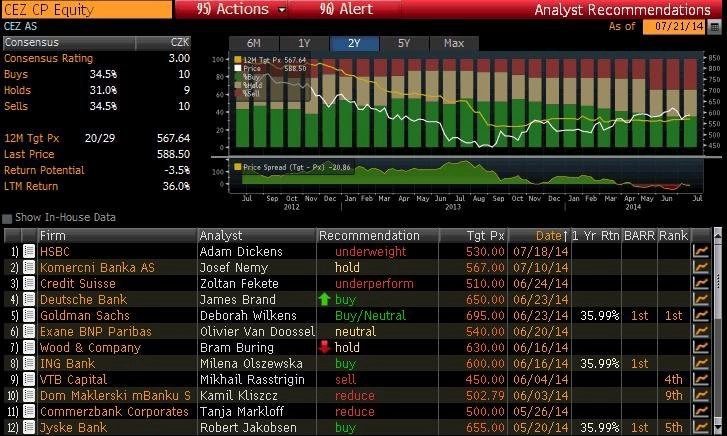The image size is (727, 436).
Task: Show chart for Komercni Banka row
Action: click(x=701, y=268)
